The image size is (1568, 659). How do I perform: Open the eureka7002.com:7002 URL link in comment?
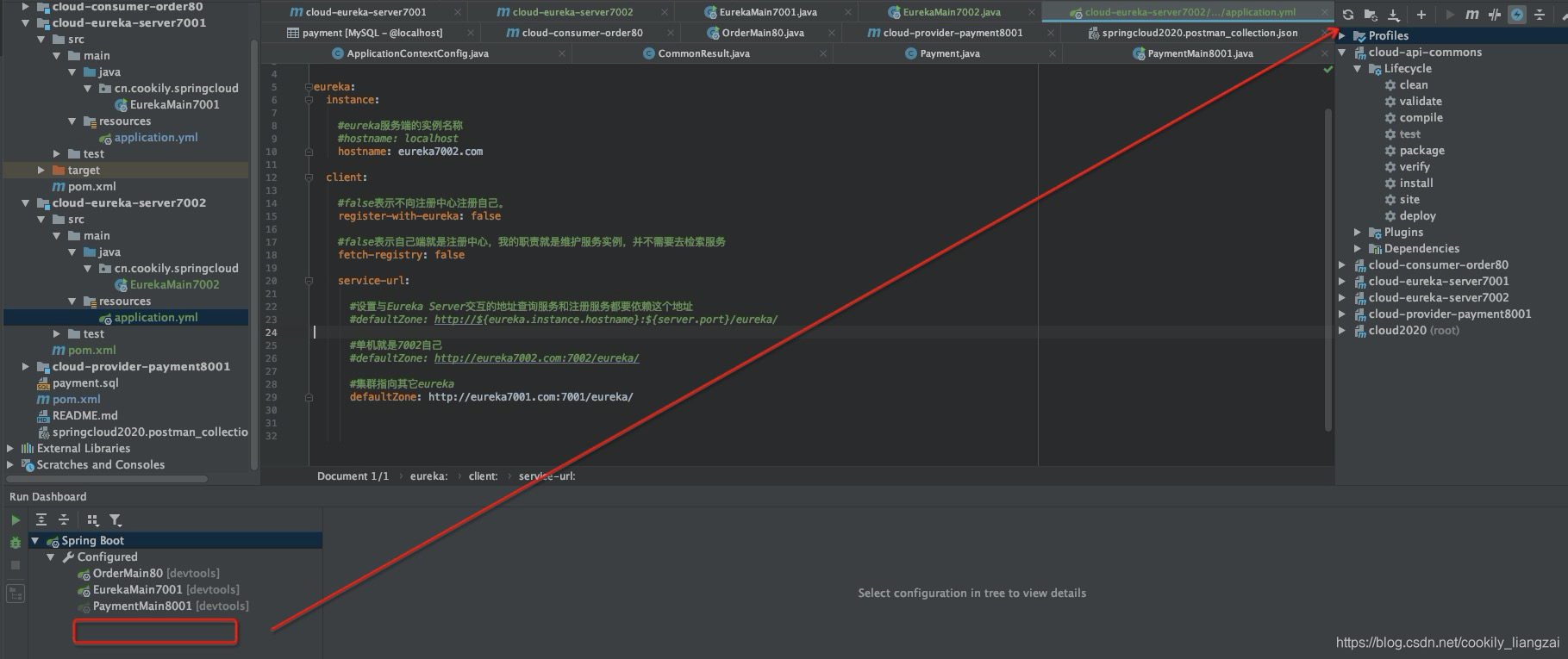tap(536, 358)
